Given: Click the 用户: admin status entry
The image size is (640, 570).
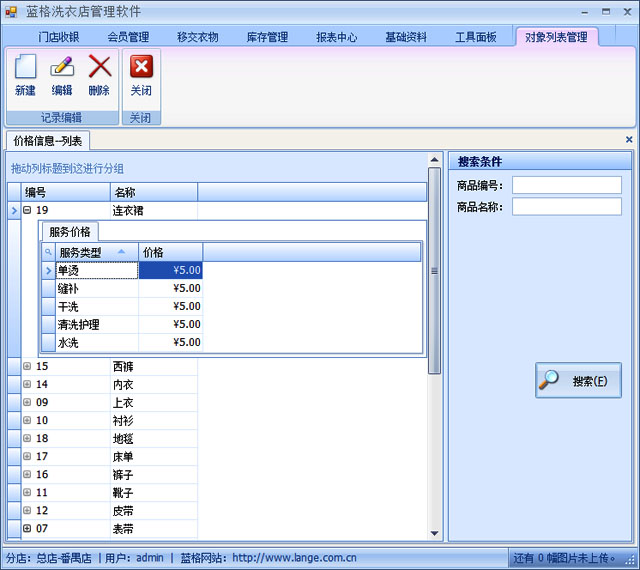Looking at the screenshot, I should pos(134,558).
